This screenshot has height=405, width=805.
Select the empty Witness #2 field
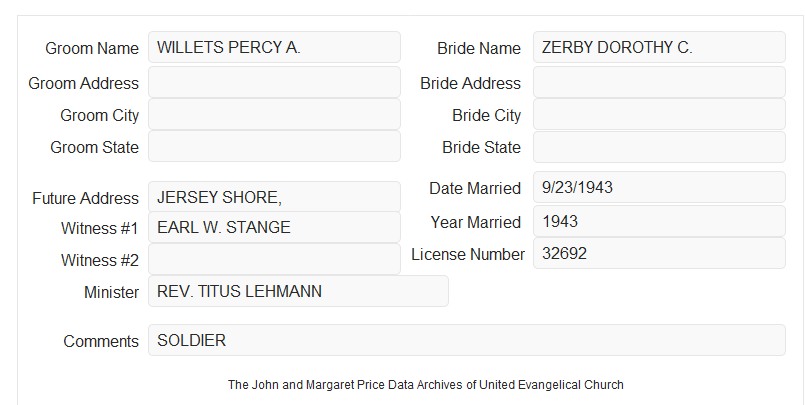tap(274, 259)
